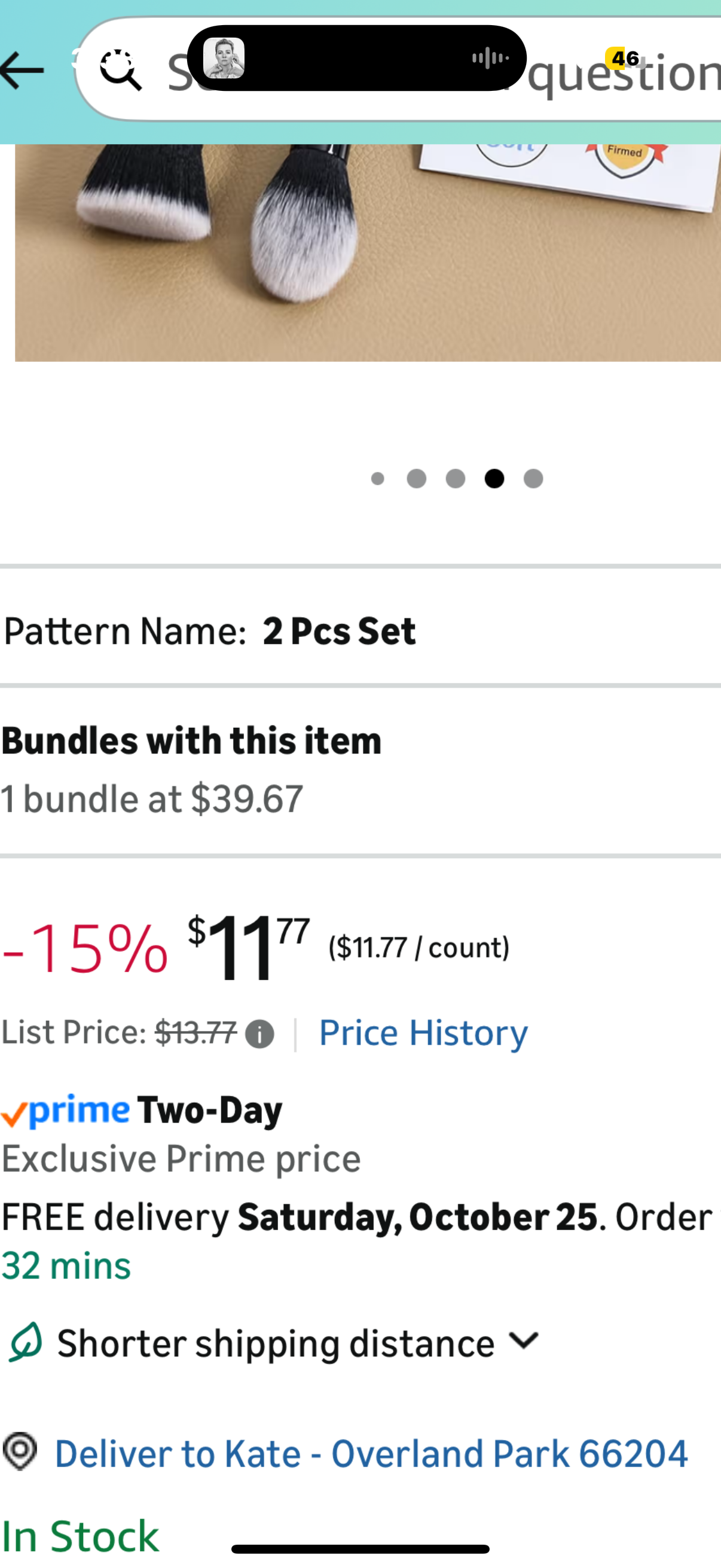The height and width of the screenshot is (1568, 721).
Task: Open Bundles with this item section
Action: click(191, 741)
